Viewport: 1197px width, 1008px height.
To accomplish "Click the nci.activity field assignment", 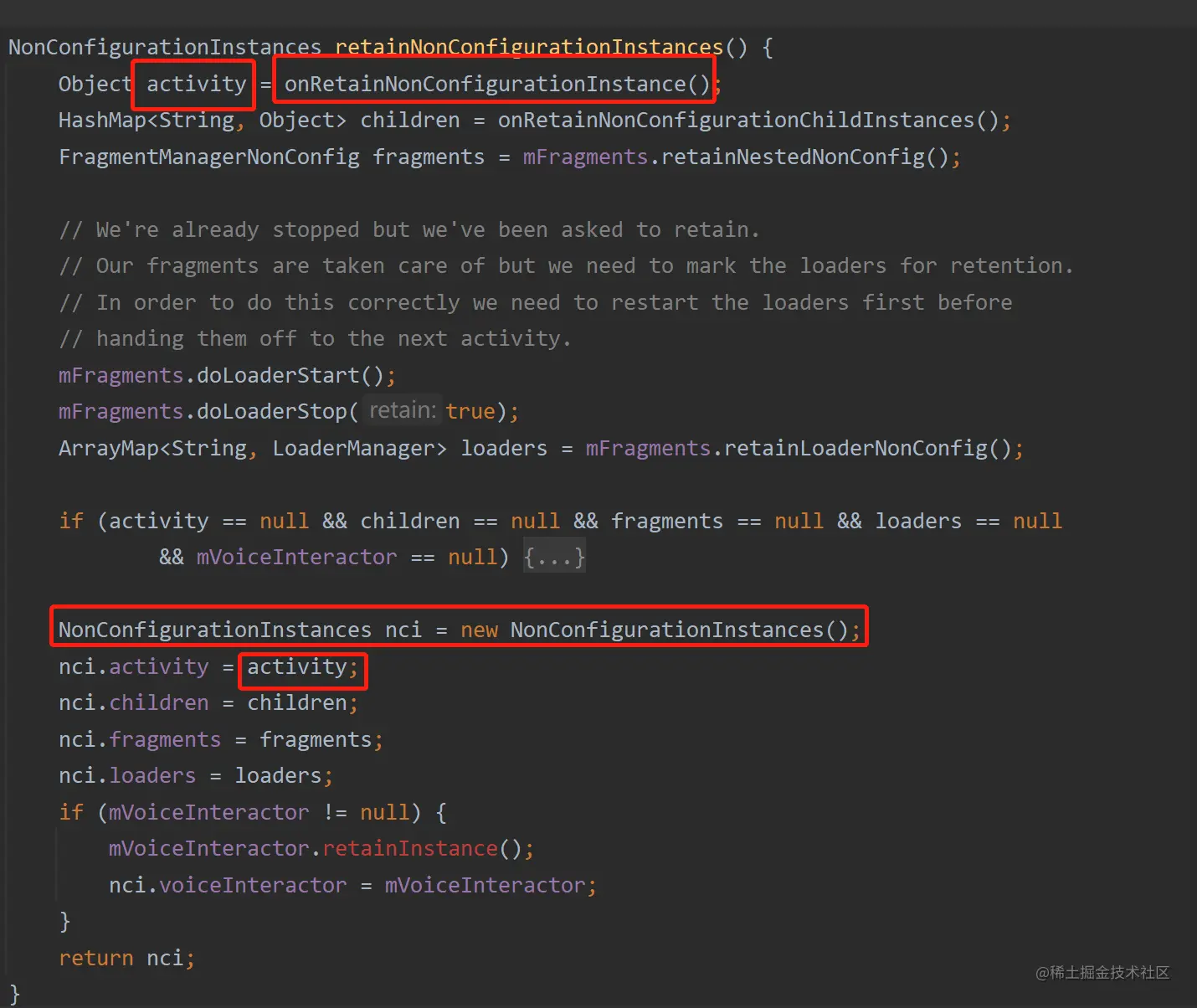I will click(x=134, y=666).
